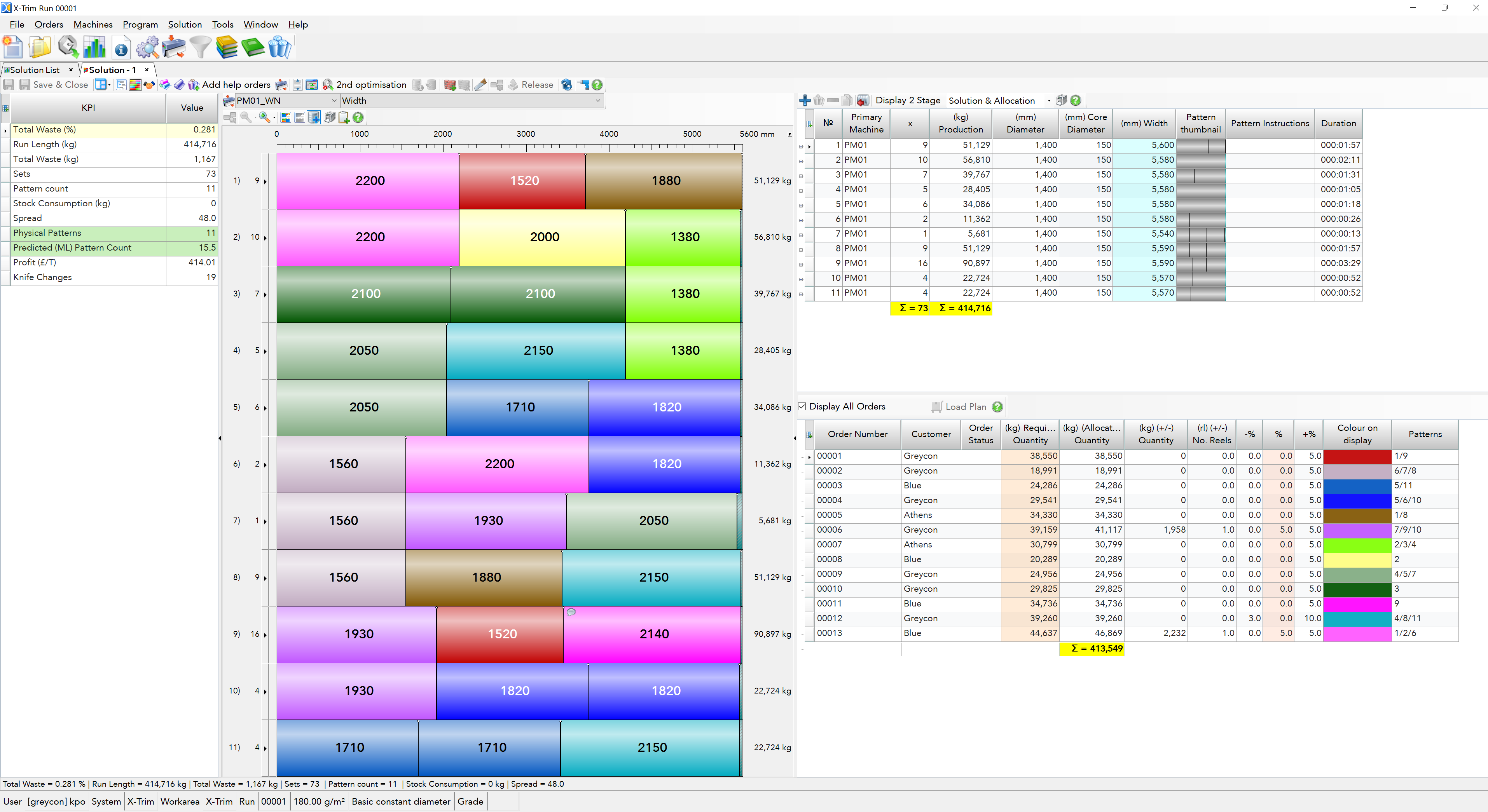Click the green help icon in solution toolbar

(597, 85)
